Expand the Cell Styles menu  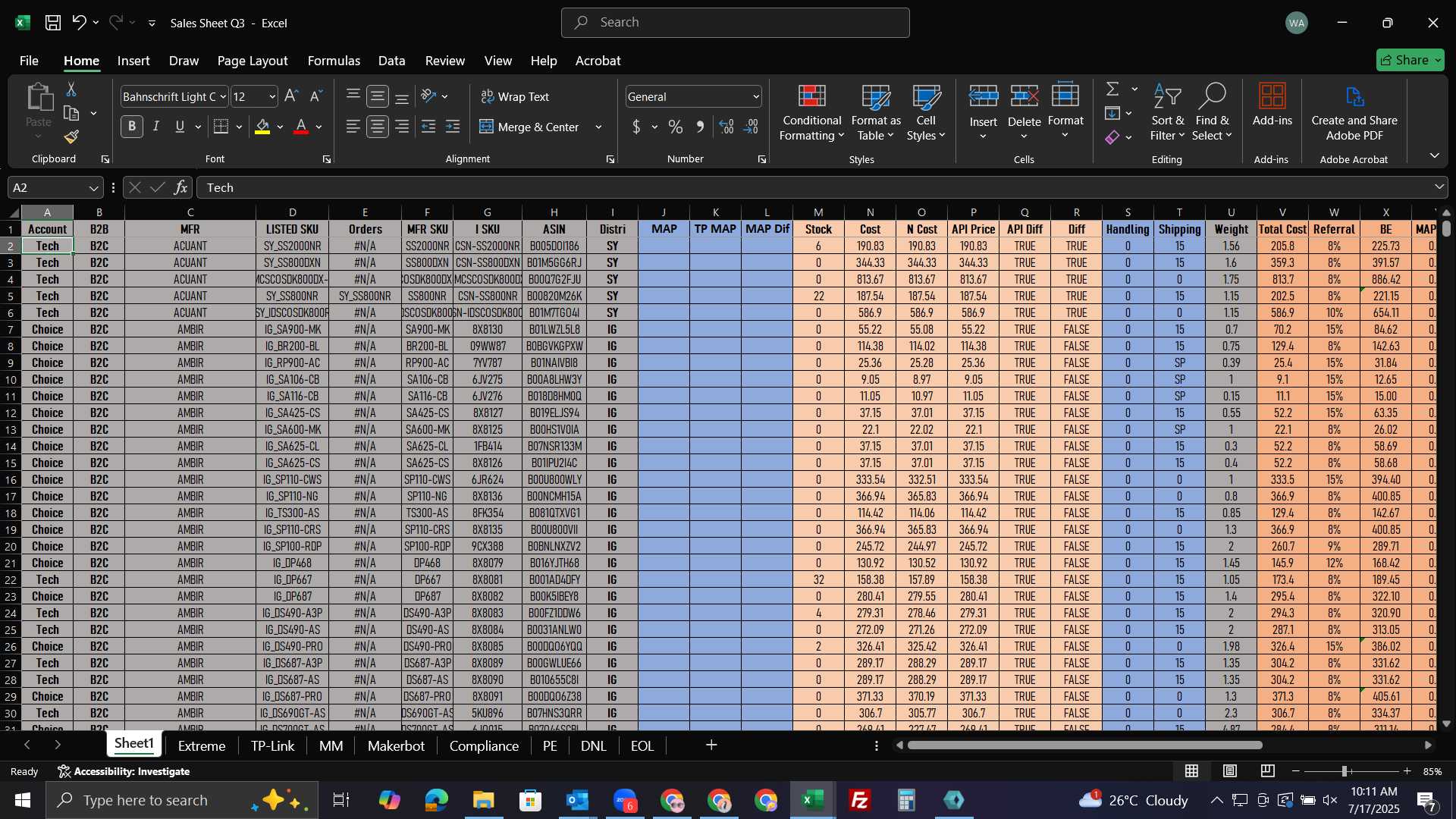(x=926, y=112)
